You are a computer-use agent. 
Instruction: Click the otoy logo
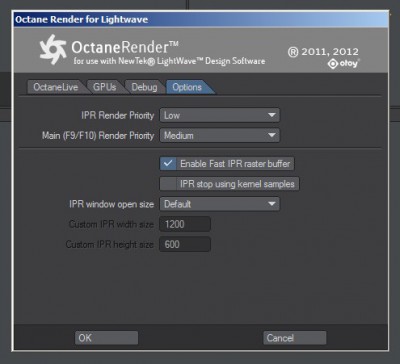[344, 64]
